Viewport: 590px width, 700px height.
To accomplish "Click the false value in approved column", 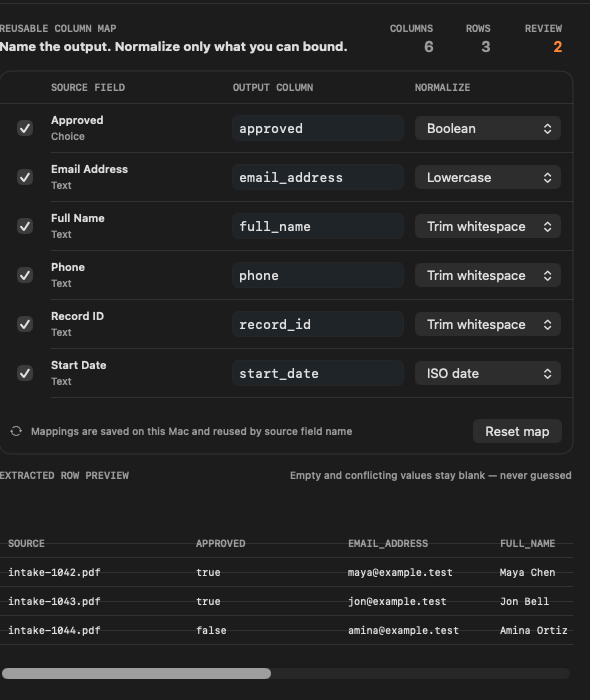I will [x=211, y=630].
